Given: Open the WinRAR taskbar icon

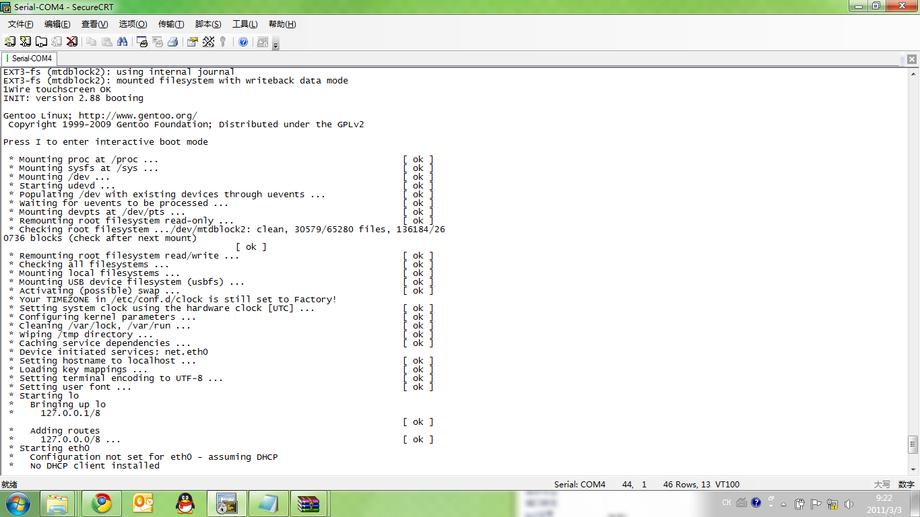Looking at the screenshot, I should 307,504.
